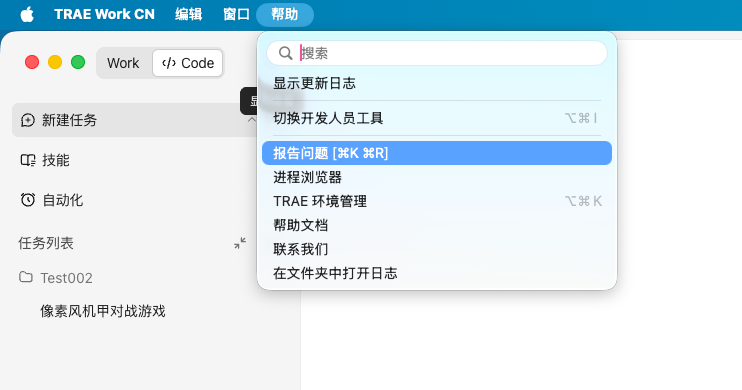
Task: Expand the chevron beside 新建任务
Action: (x=251, y=120)
